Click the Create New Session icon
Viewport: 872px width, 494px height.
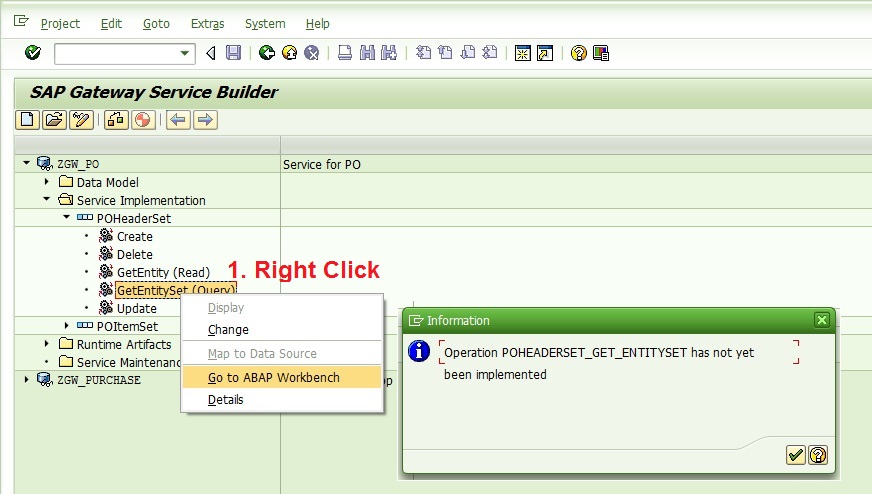click(523, 53)
